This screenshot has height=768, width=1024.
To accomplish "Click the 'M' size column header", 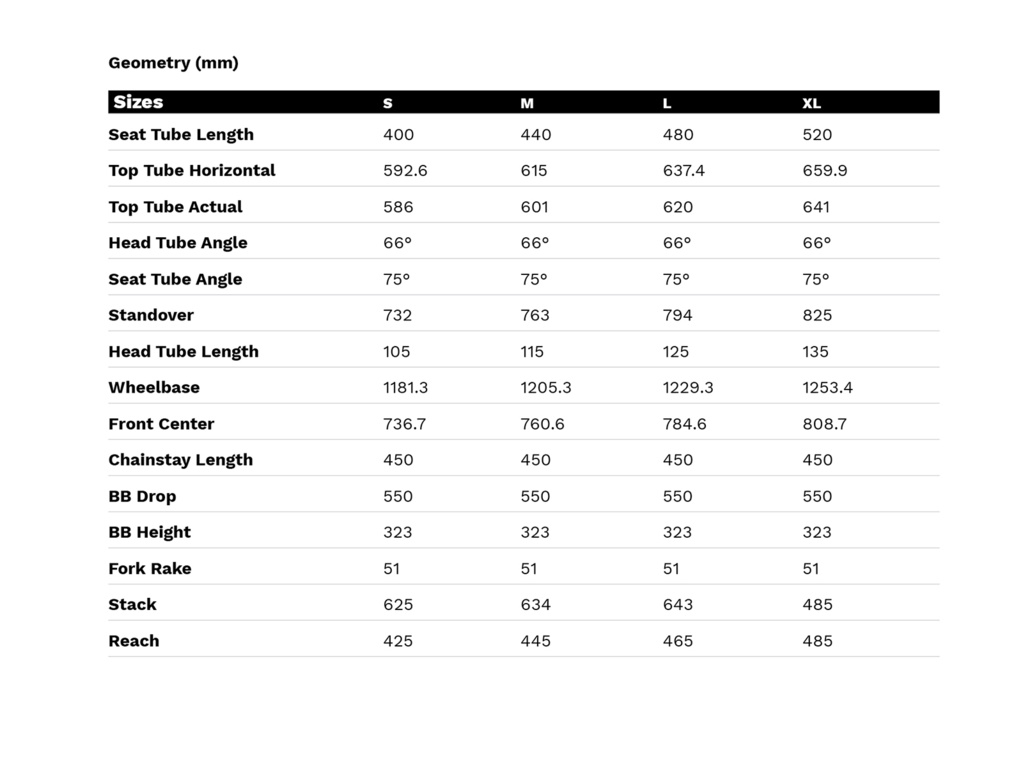I will [527, 103].
